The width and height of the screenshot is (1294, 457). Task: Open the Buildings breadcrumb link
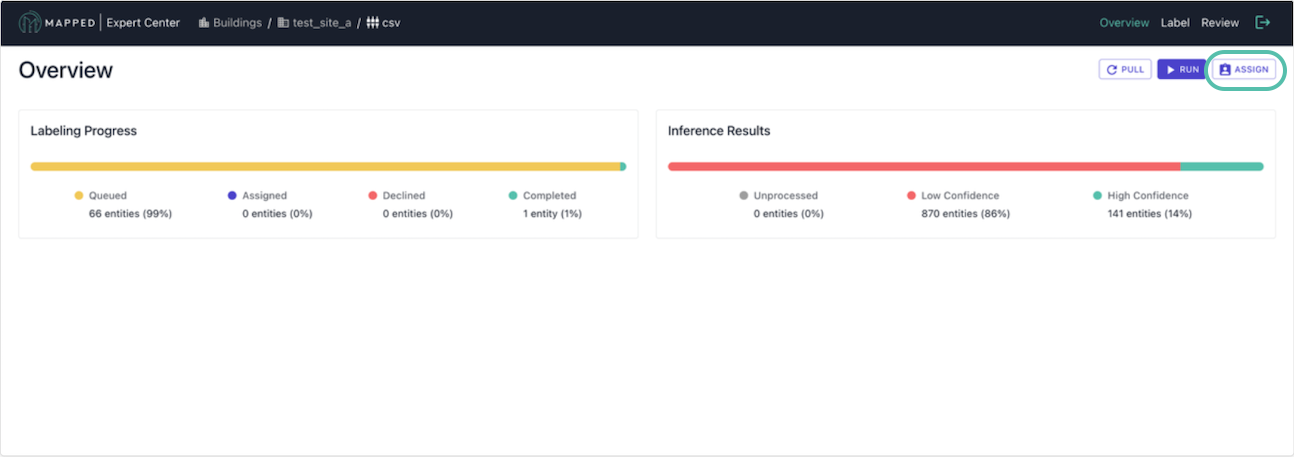coord(237,22)
